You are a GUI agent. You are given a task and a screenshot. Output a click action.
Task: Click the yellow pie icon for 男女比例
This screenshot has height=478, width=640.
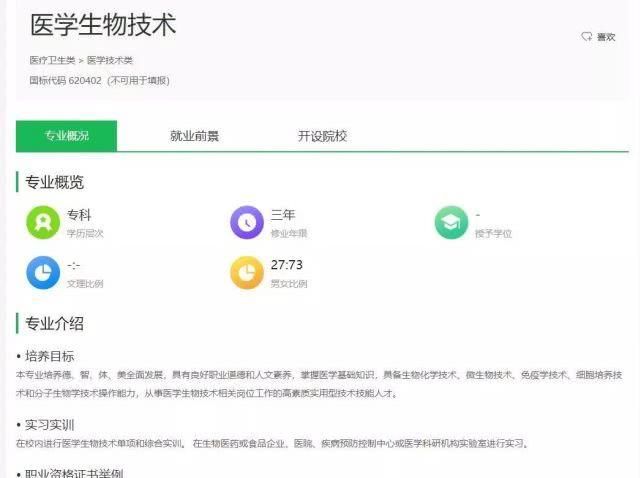point(247,273)
